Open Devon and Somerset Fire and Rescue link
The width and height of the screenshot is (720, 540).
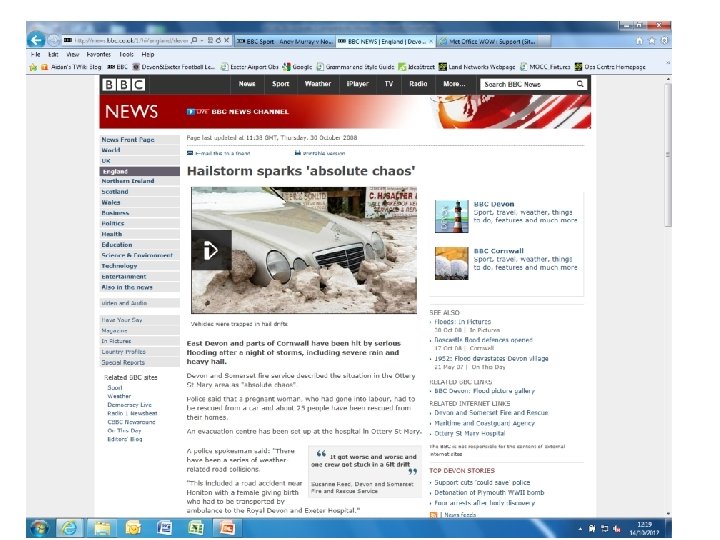tap(491, 413)
